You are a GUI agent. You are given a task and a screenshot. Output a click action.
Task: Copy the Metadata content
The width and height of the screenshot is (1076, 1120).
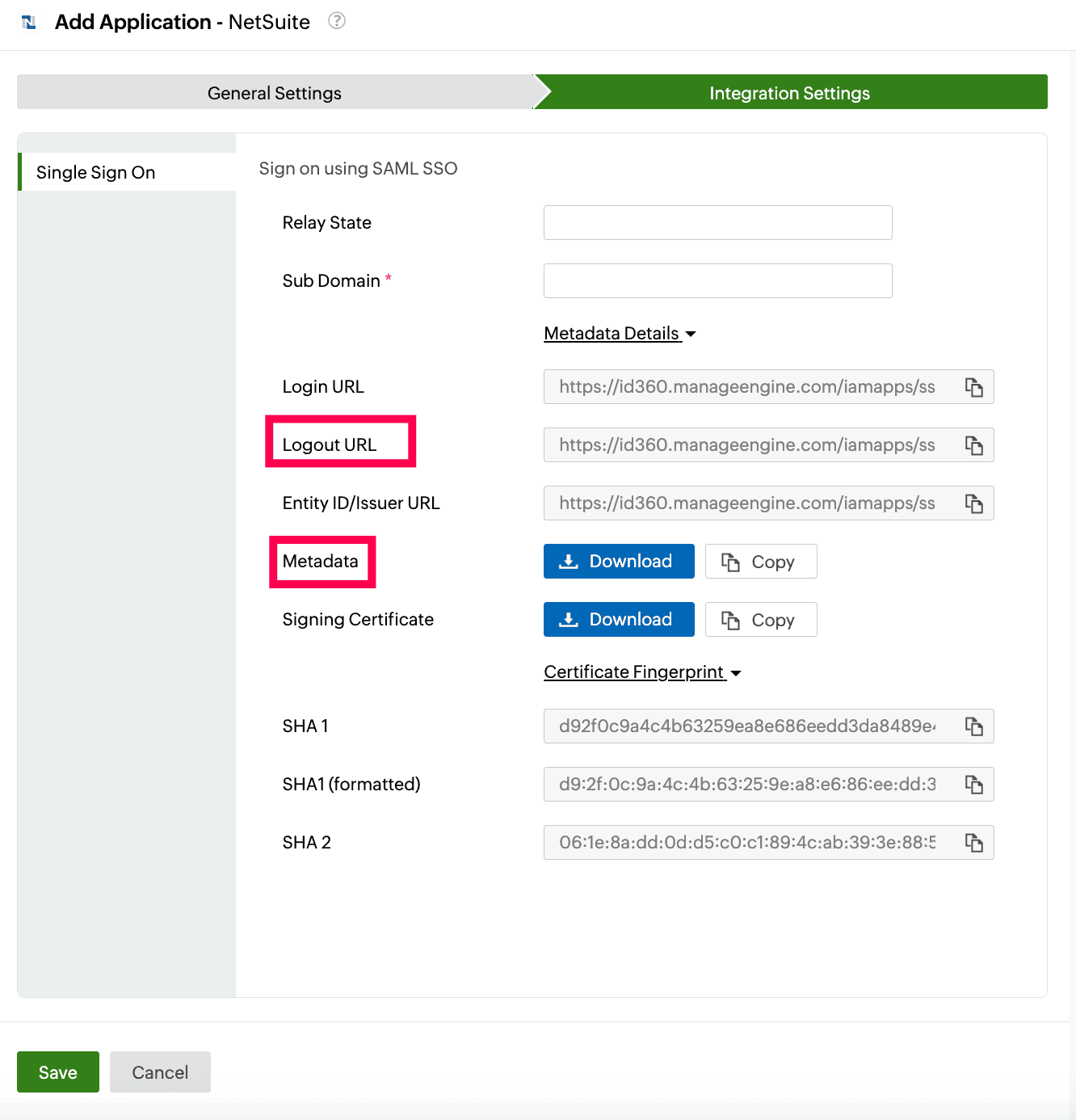[760, 562]
